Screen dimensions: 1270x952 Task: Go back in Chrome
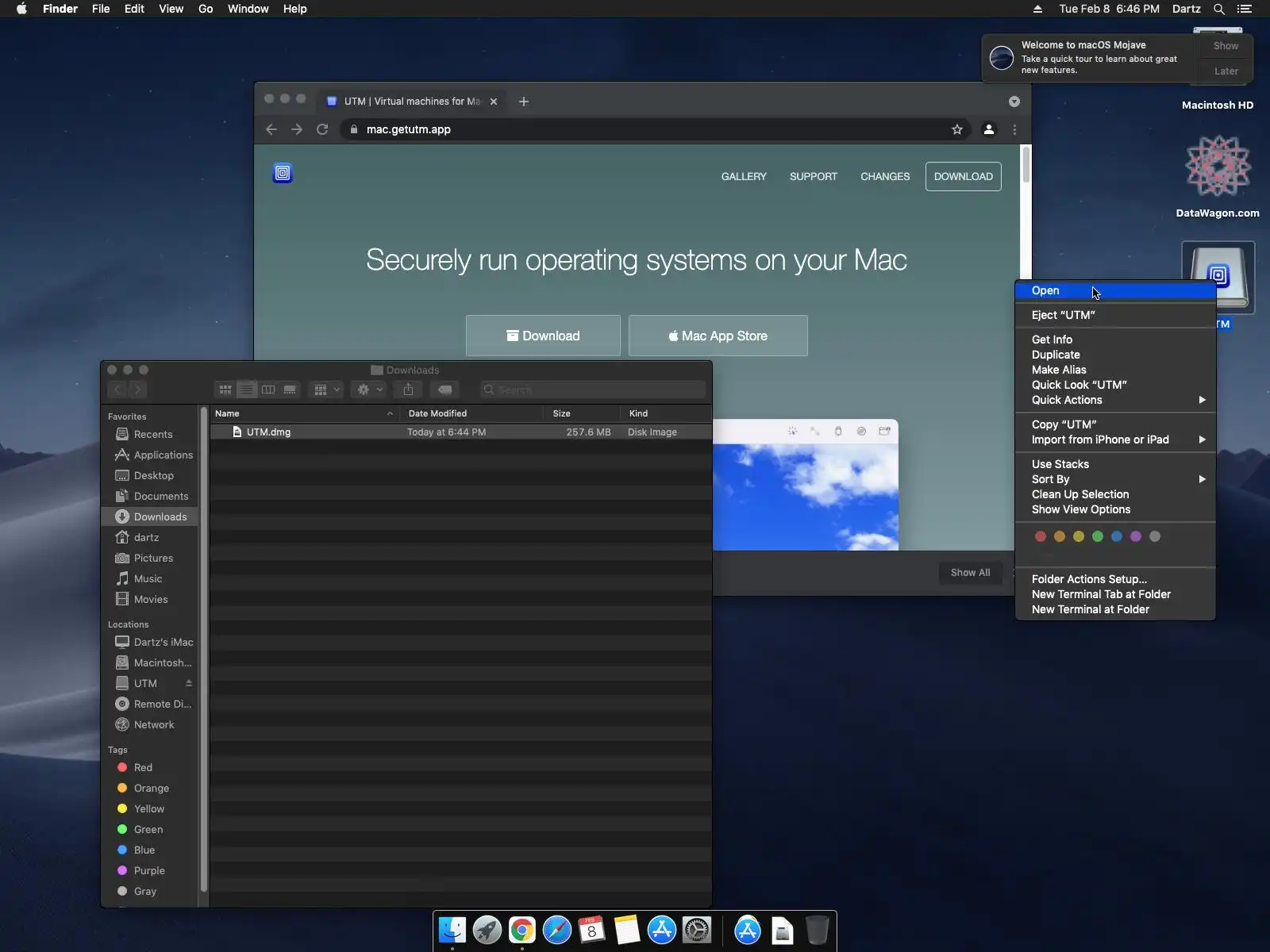coord(271,129)
